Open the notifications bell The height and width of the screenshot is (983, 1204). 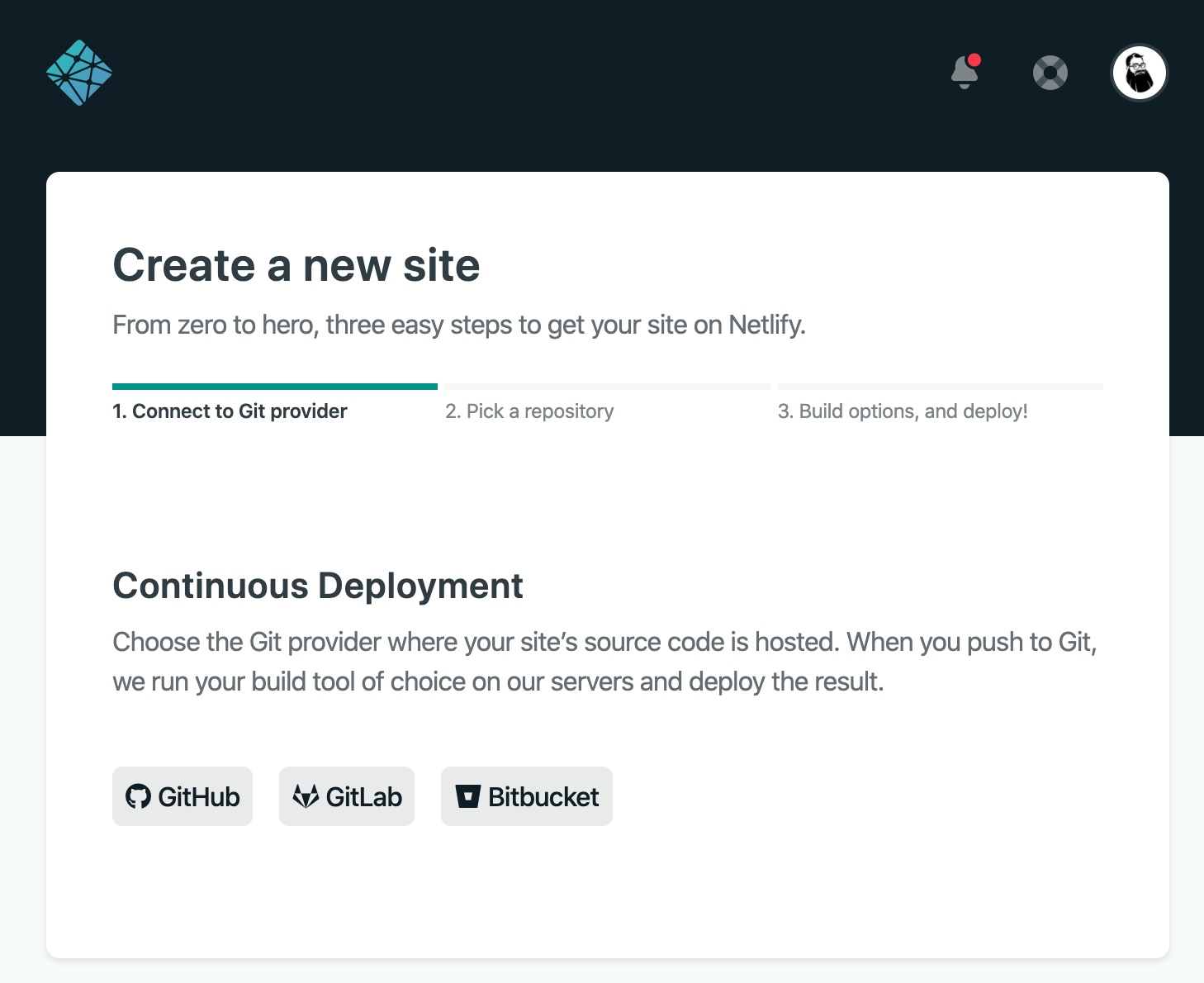tap(964, 74)
